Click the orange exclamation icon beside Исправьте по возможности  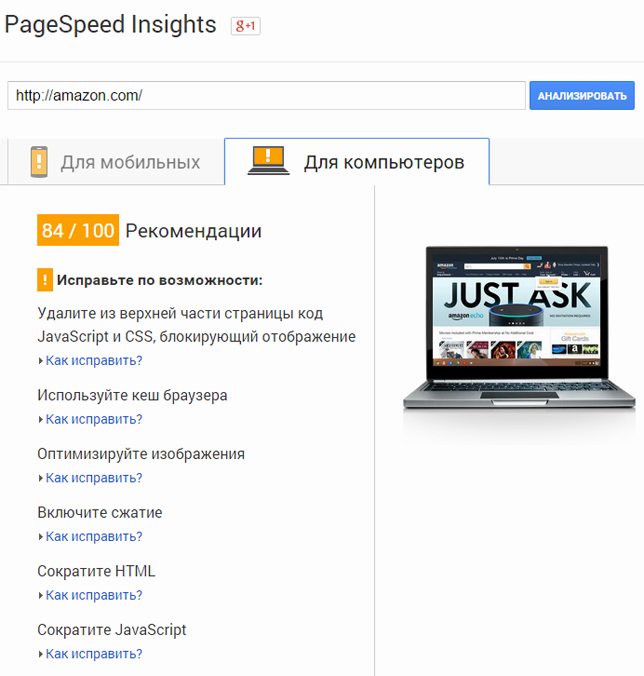point(45,280)
